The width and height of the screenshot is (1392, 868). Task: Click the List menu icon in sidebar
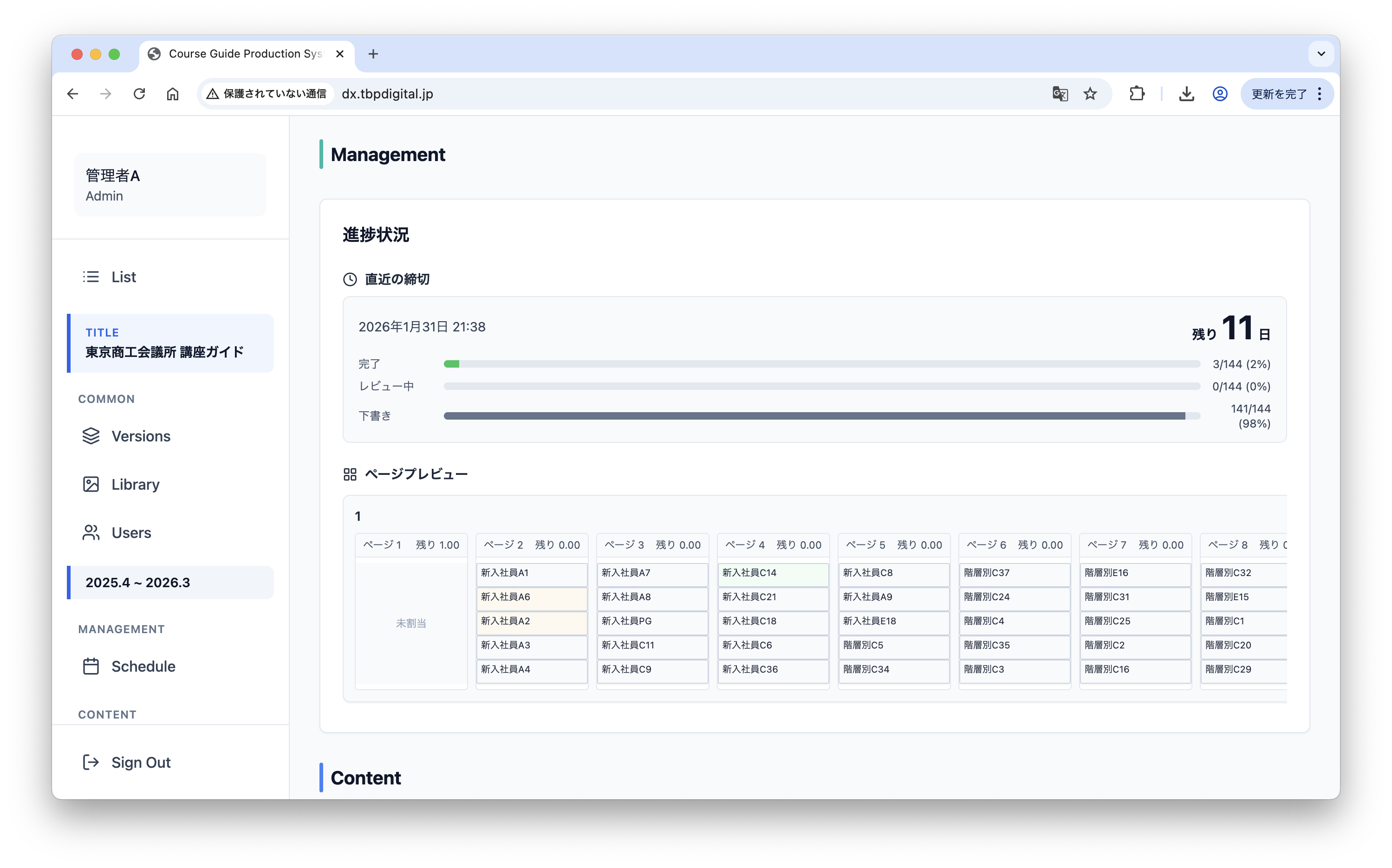[x=91, y=277]
